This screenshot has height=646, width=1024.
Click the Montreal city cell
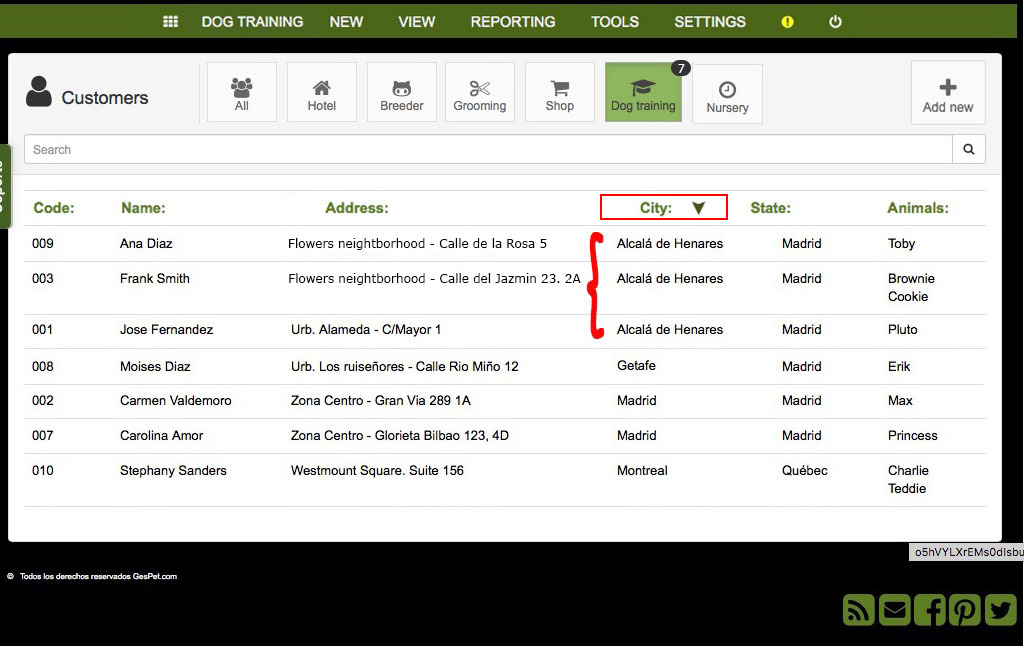[x=642, y=470]
